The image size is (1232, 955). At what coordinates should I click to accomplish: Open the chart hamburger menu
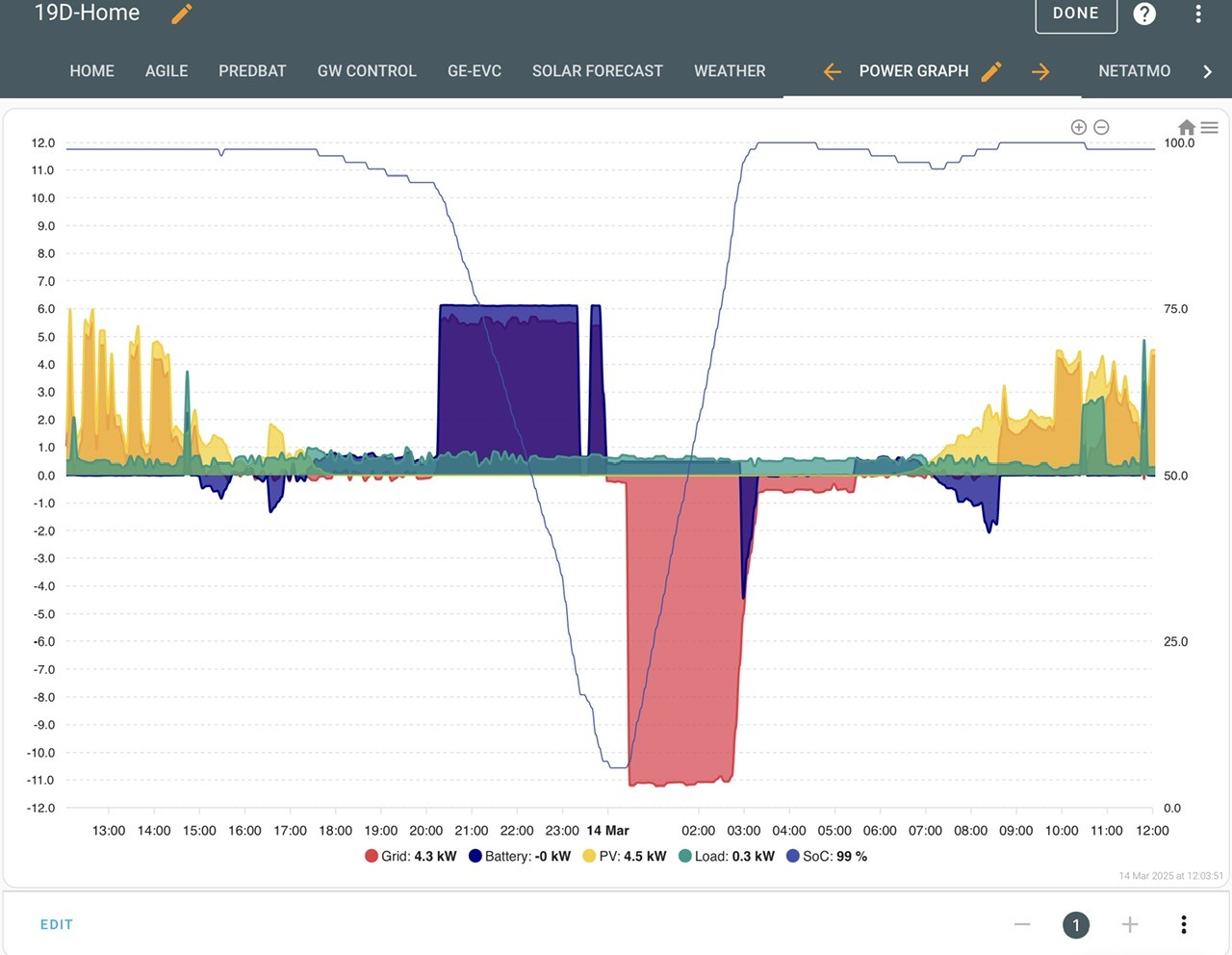pyautogui.click(x=1210, y=127)
